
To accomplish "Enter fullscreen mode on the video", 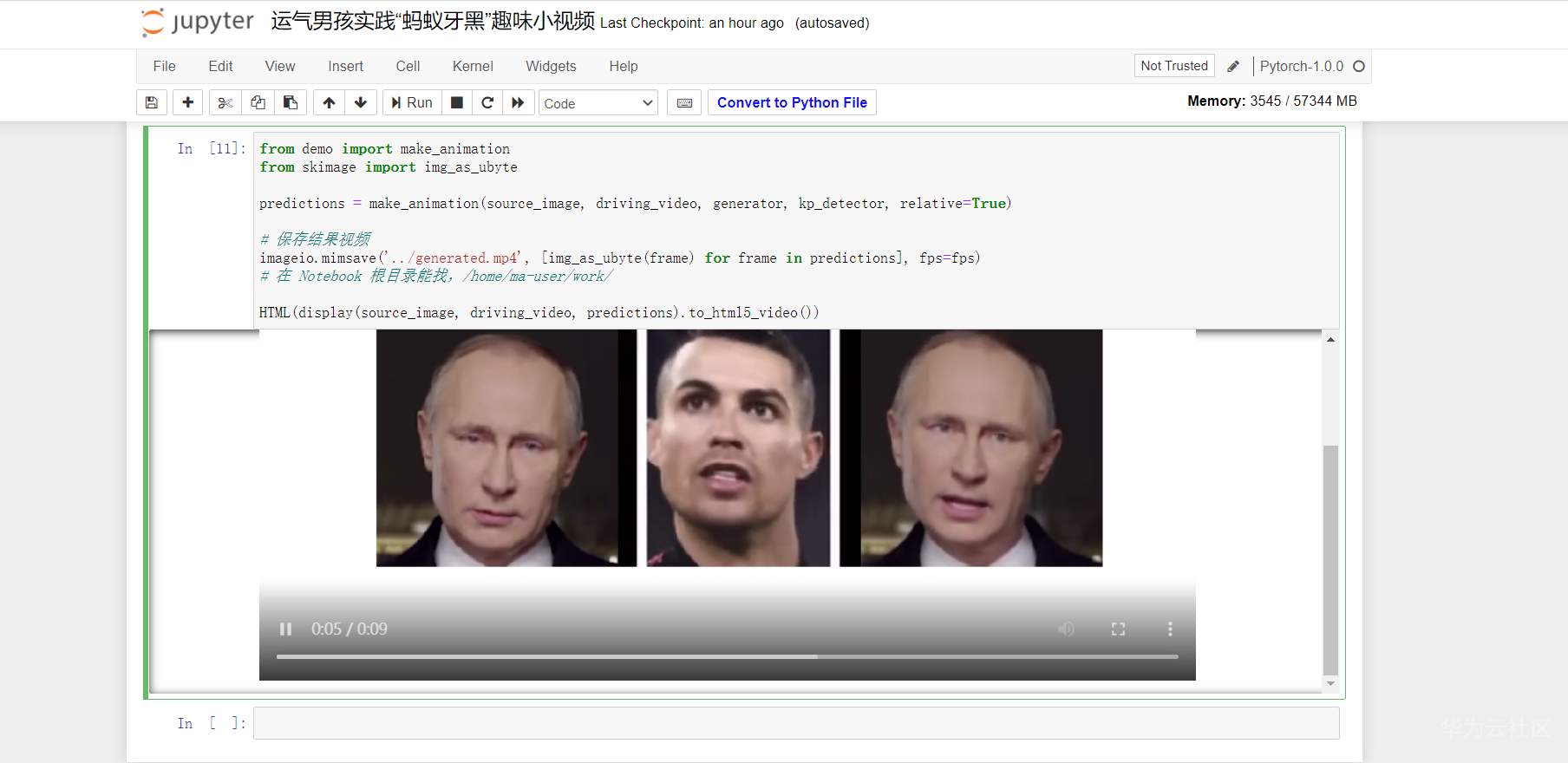I will [x=1118, y=629].
